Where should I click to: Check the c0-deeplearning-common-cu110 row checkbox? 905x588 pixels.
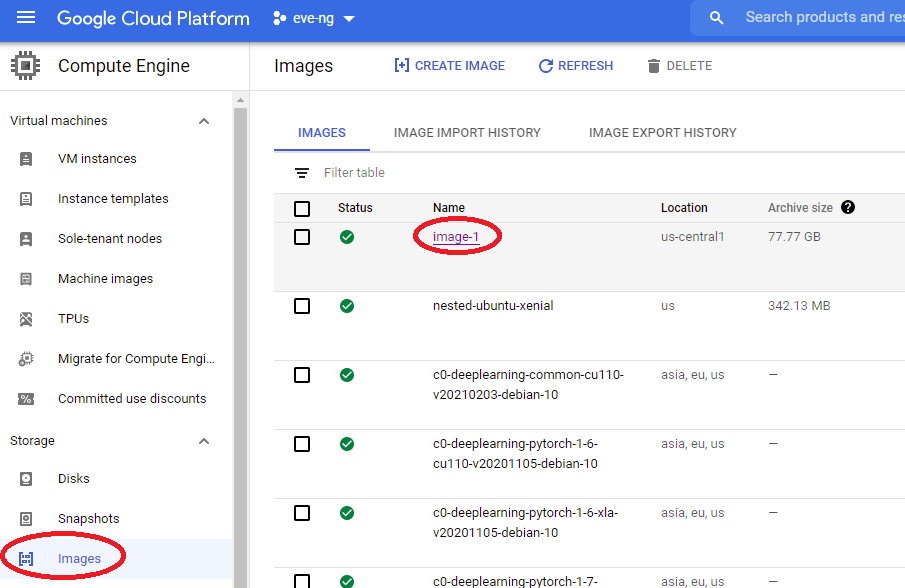point(302,375)
